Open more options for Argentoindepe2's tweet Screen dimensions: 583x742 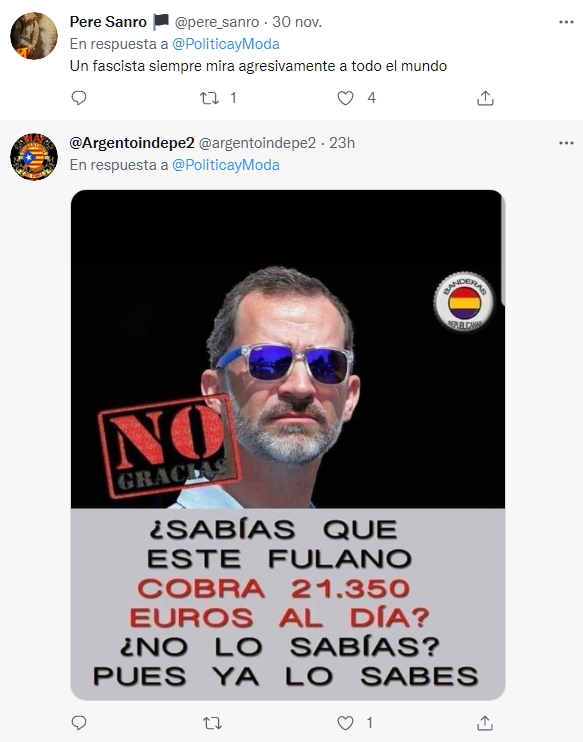[x=566, y=143]
